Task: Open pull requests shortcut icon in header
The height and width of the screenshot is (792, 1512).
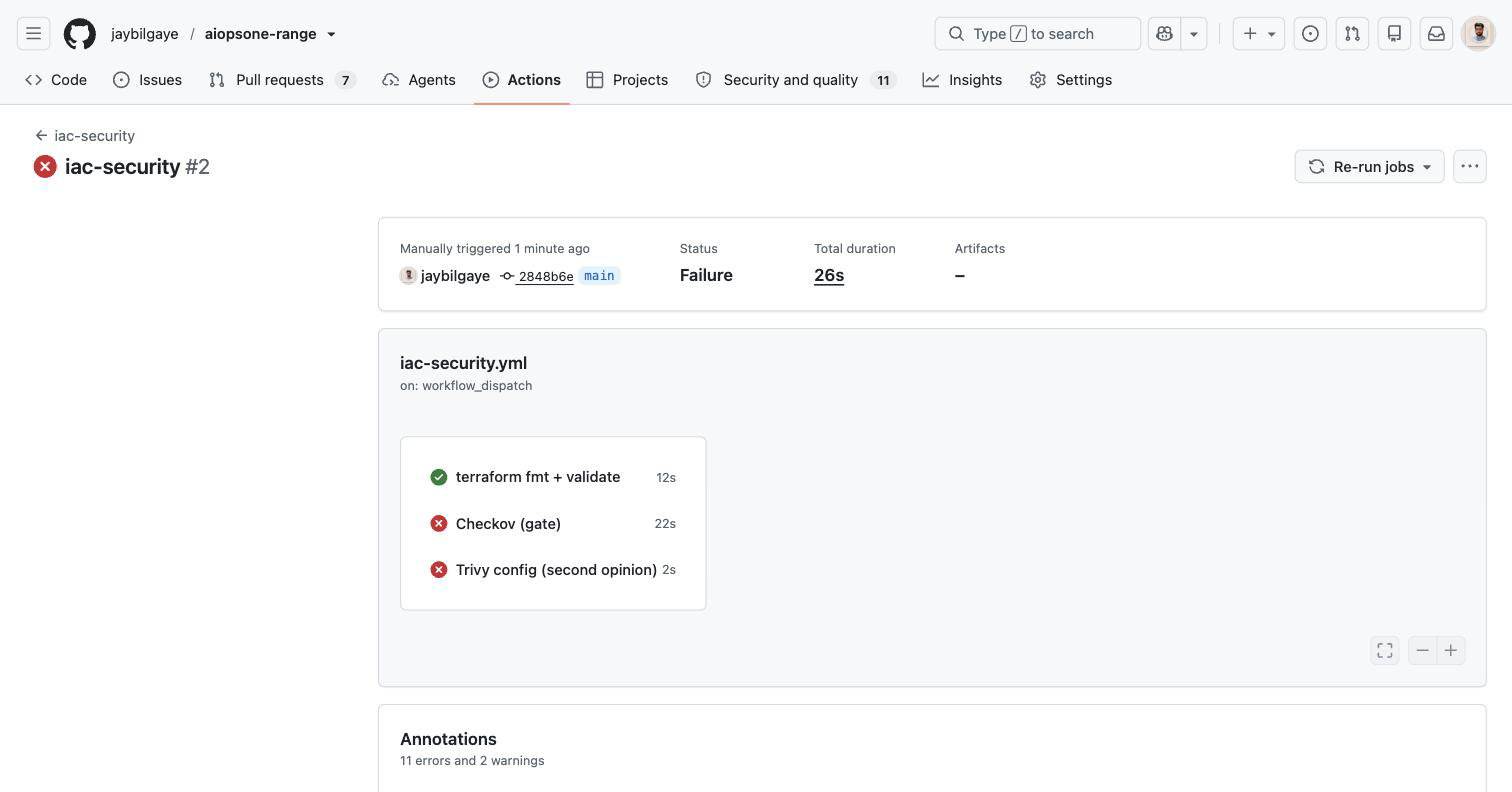Action: 1352,33
